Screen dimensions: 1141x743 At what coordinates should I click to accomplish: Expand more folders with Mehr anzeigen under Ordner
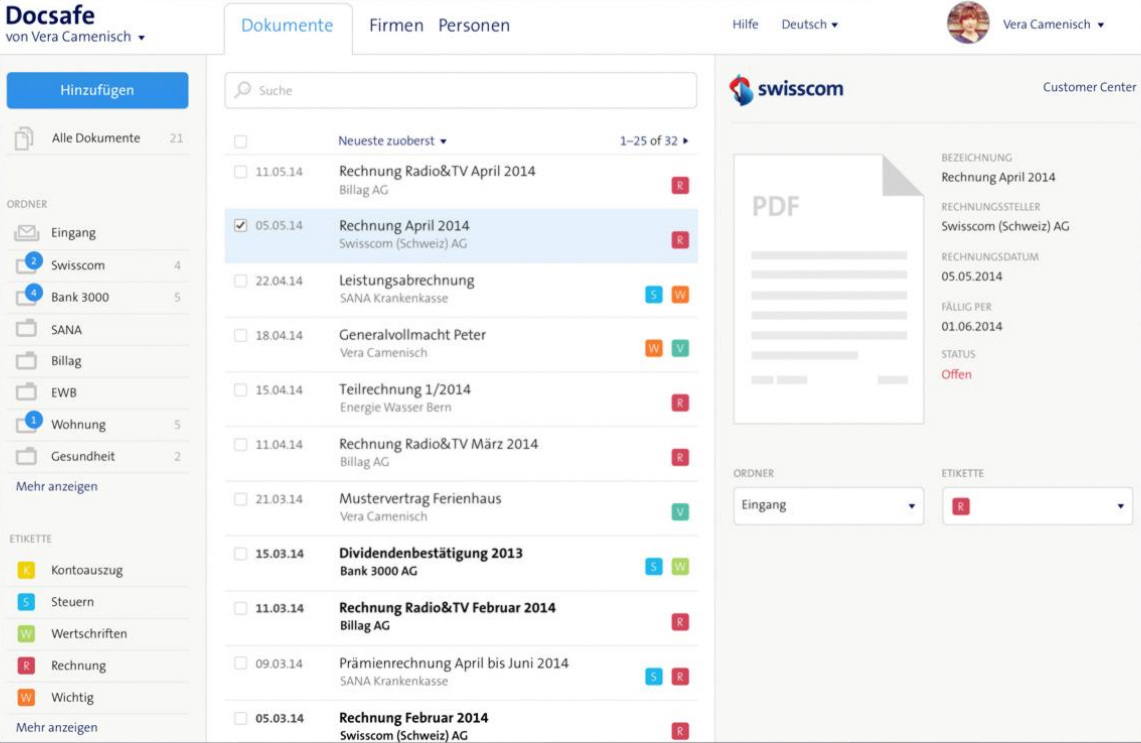(x=57, y=486)
